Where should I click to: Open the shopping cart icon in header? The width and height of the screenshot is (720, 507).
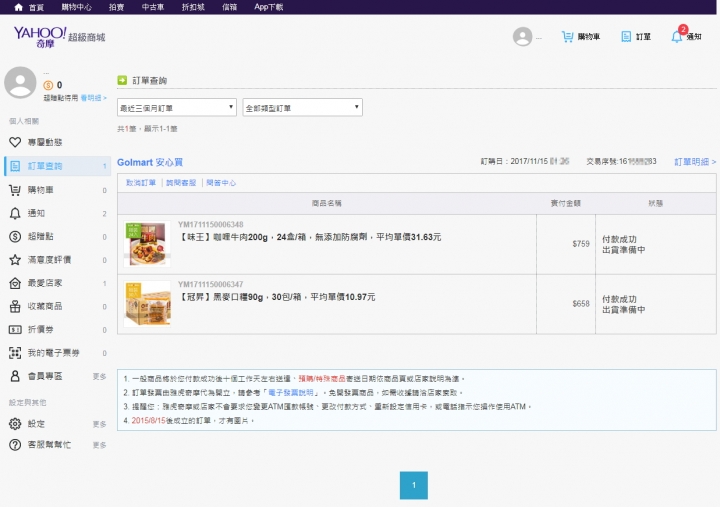pyautogui.click(x=568, y=37)
